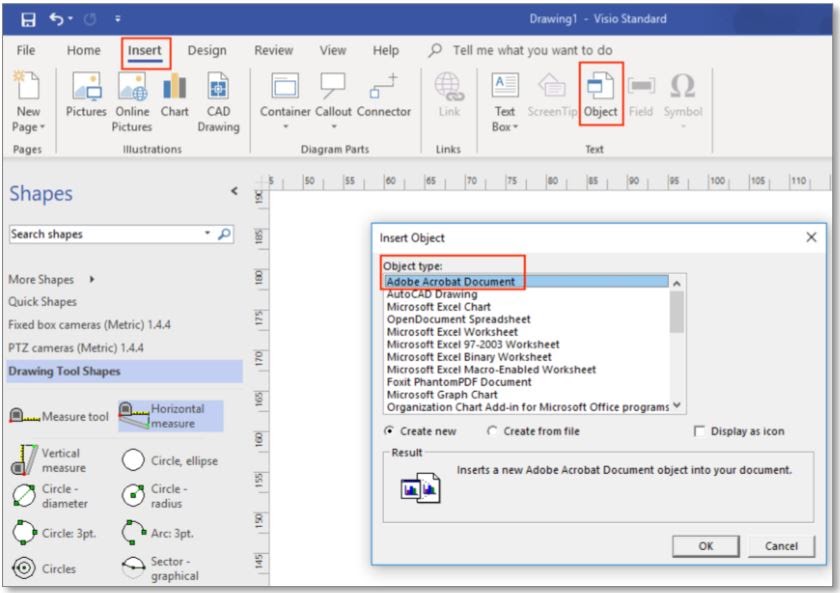The width and height of the screenshot is (840, 593).
Task: Expand the Text Box dropdown arrow
Action: [x=515, y=127]
